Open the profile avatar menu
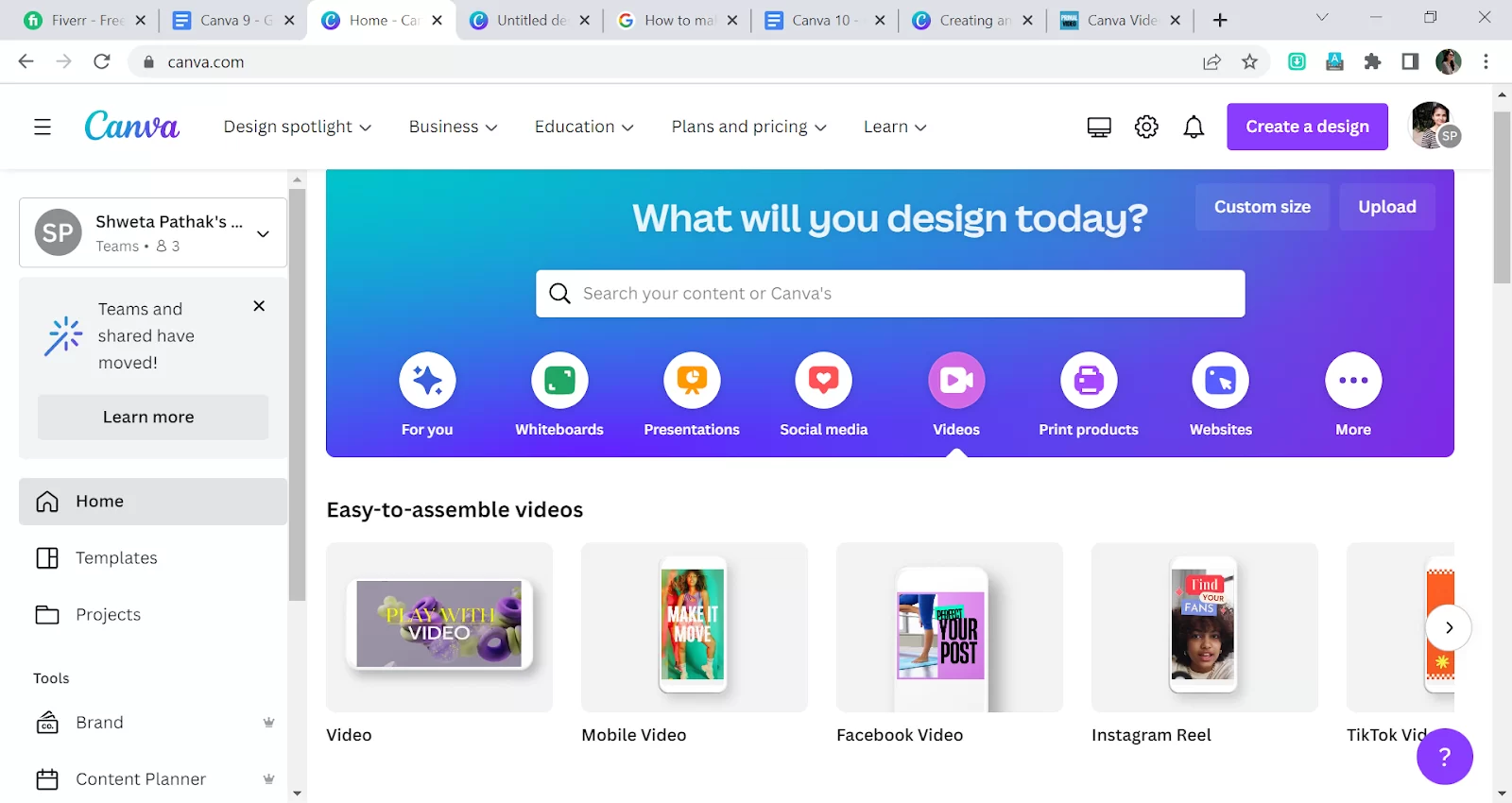1512x803 pixels. pos(1434,126)
